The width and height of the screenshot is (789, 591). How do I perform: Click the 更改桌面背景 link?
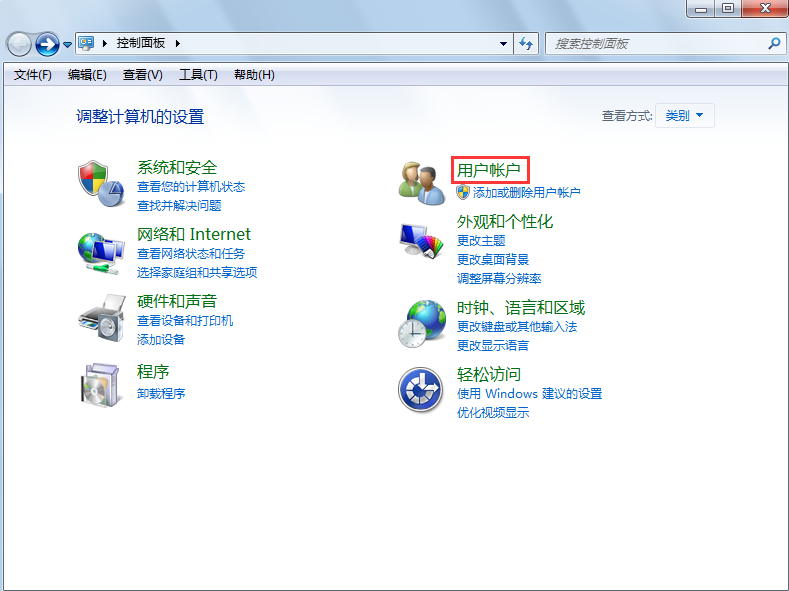pos(493,259)
